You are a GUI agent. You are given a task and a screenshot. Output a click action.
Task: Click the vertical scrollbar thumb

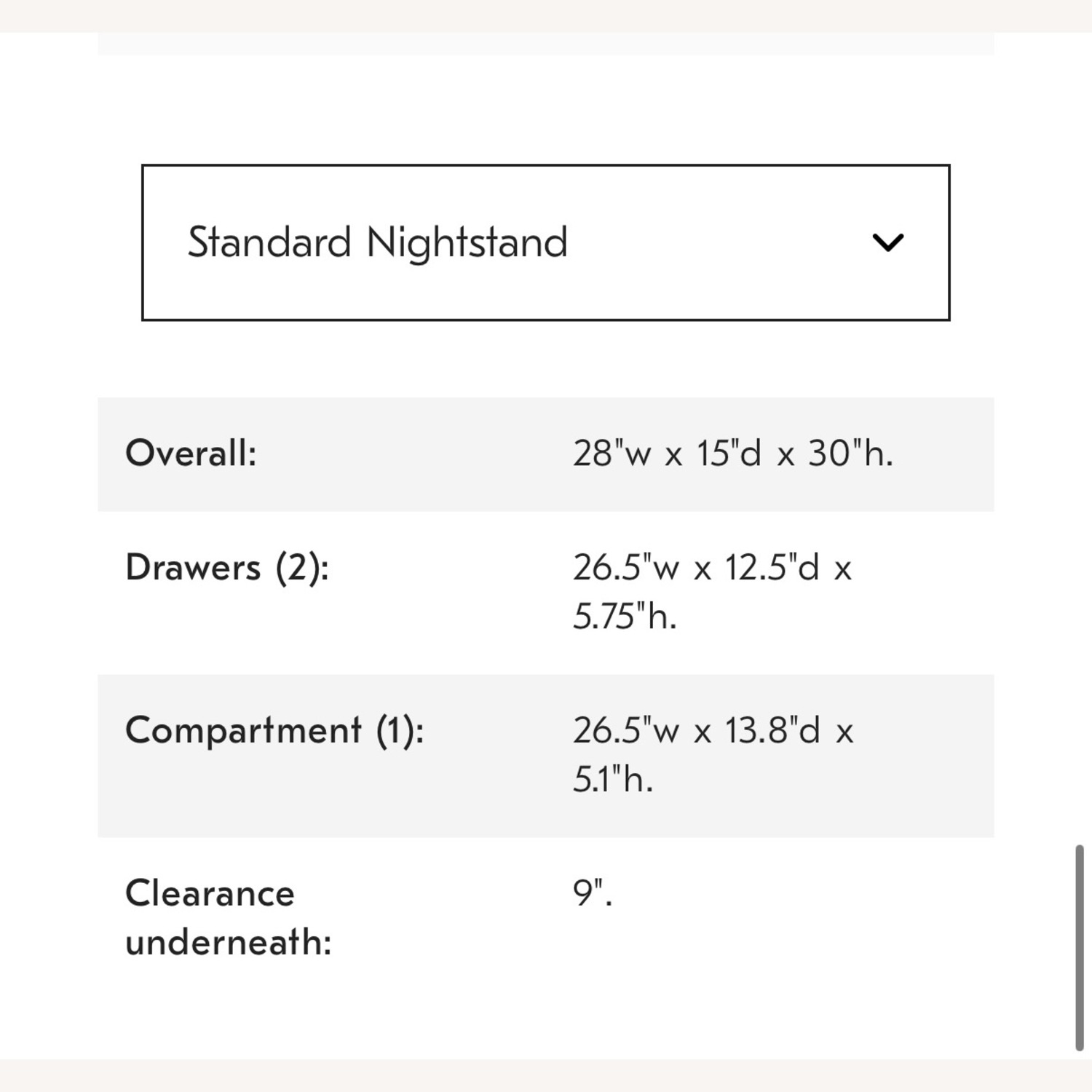1079,946
